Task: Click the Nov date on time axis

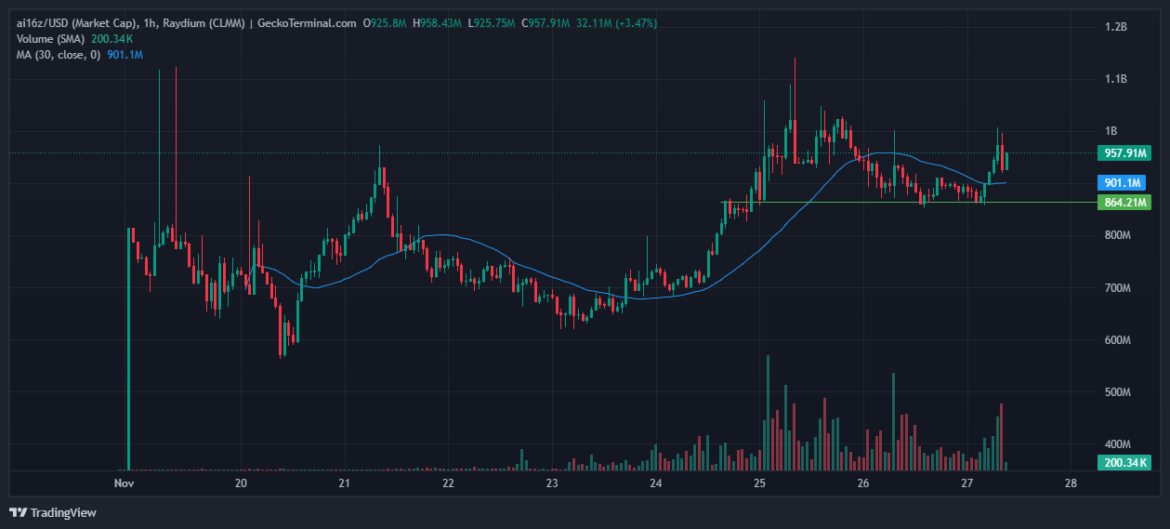Action: click(x=124, y=483)
